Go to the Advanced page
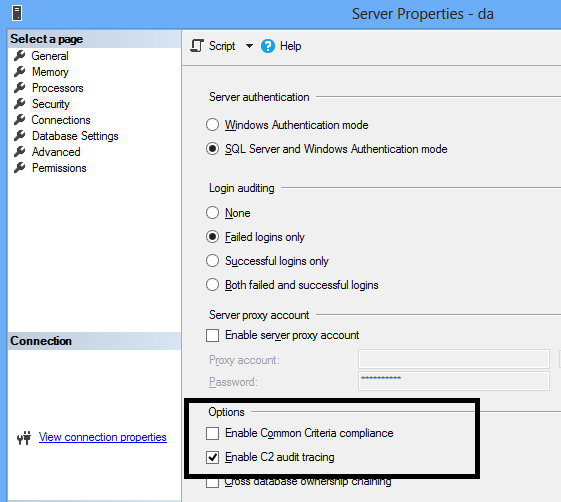The width and height of the screenshot is (561, 502). pos(56,152)
